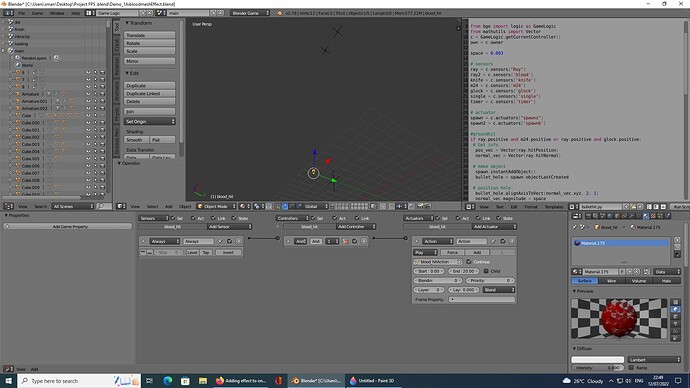Click the pin icon on Action actuator

pyautogui.click(x=493, y=241)
